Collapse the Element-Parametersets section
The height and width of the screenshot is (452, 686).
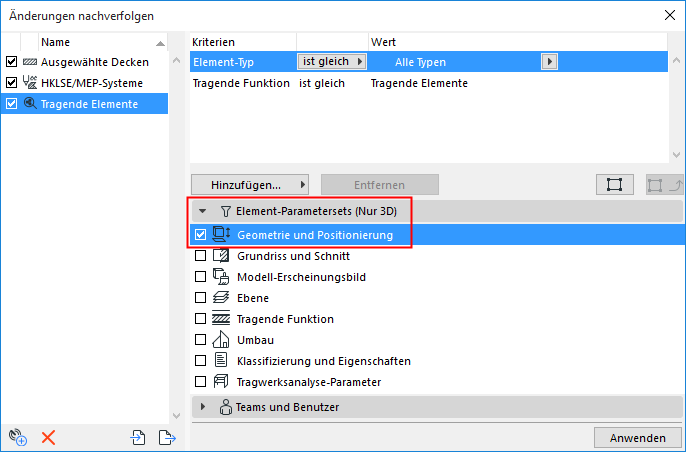click(203, 211)
